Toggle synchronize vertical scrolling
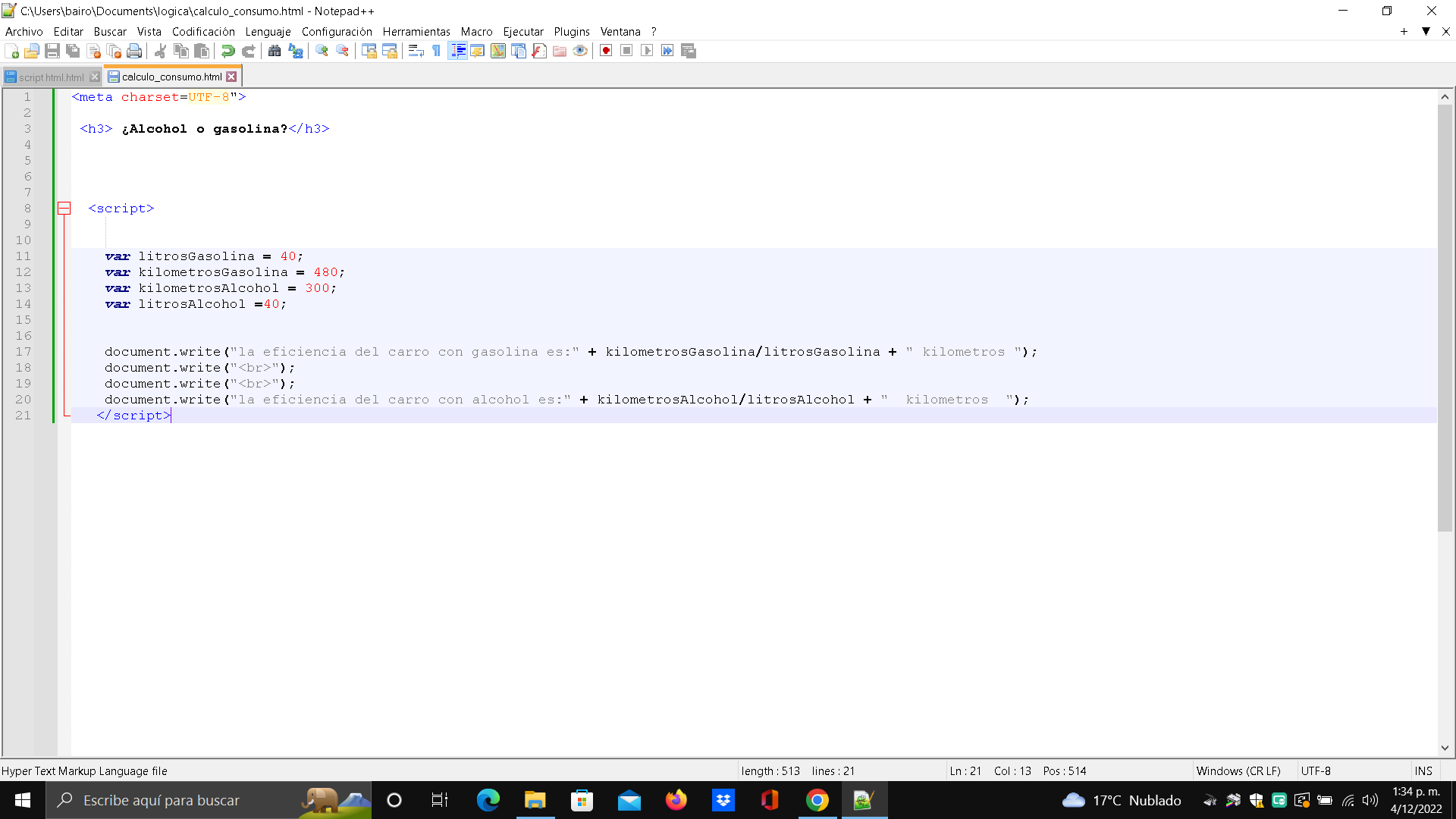1456x819 pixels. 369,51
